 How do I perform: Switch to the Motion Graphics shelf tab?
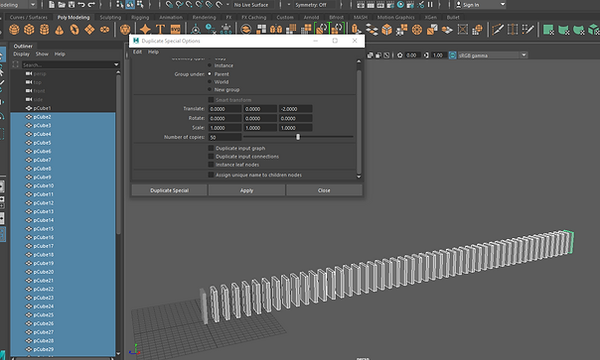click(x=396, y=17)
